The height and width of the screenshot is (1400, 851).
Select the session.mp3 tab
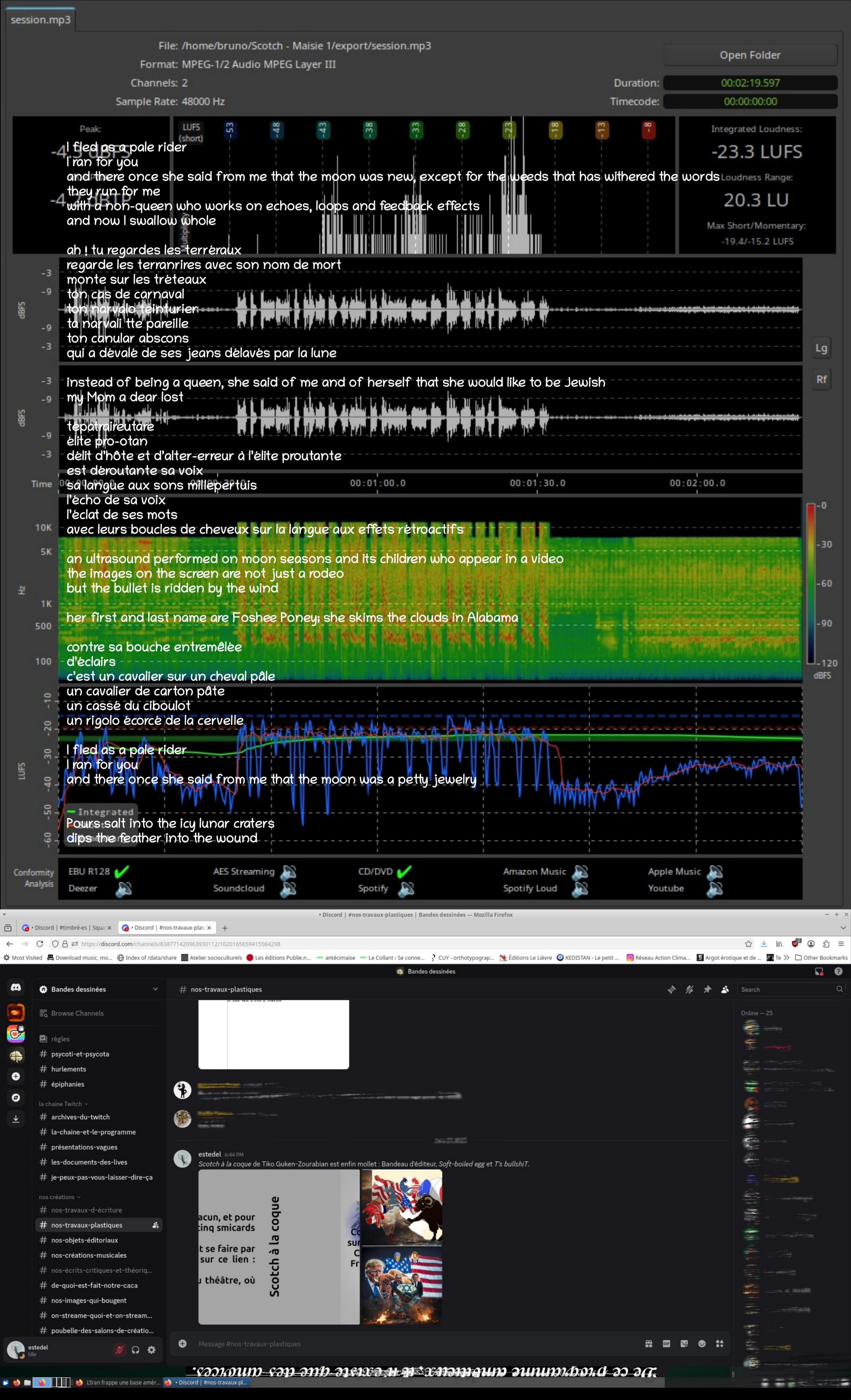tap(40, 19)
